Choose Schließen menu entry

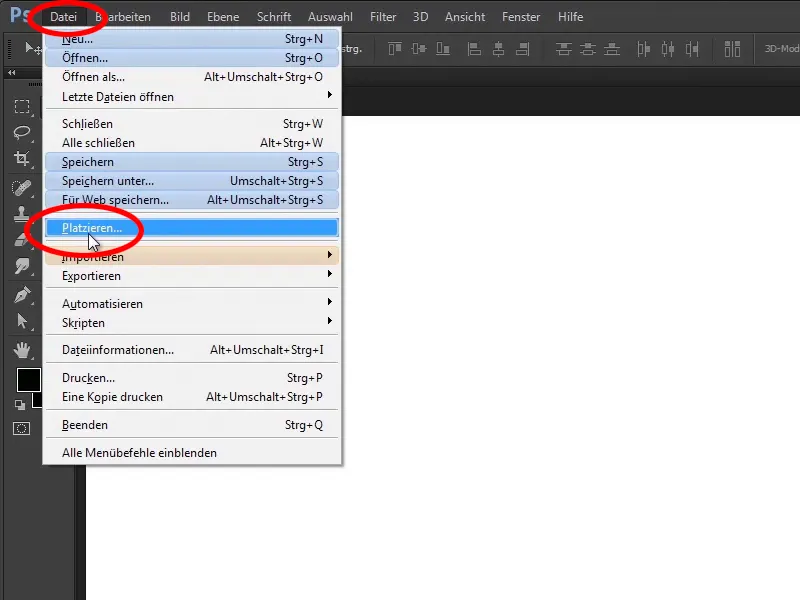(x=192, y=124)
